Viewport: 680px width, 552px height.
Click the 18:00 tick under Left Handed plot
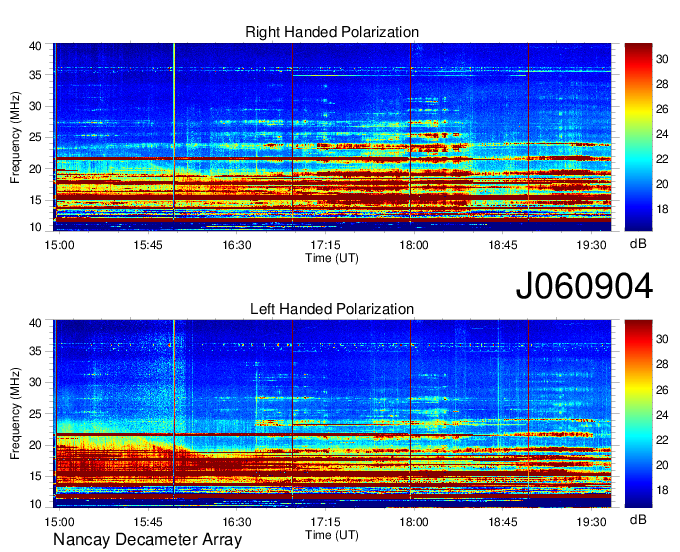coord(414,522)
